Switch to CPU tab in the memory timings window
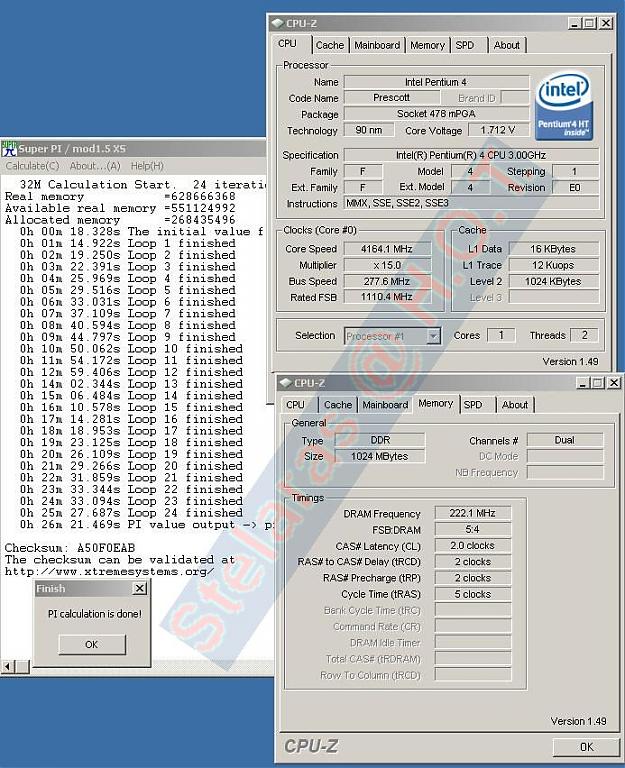 pos(295,405)
